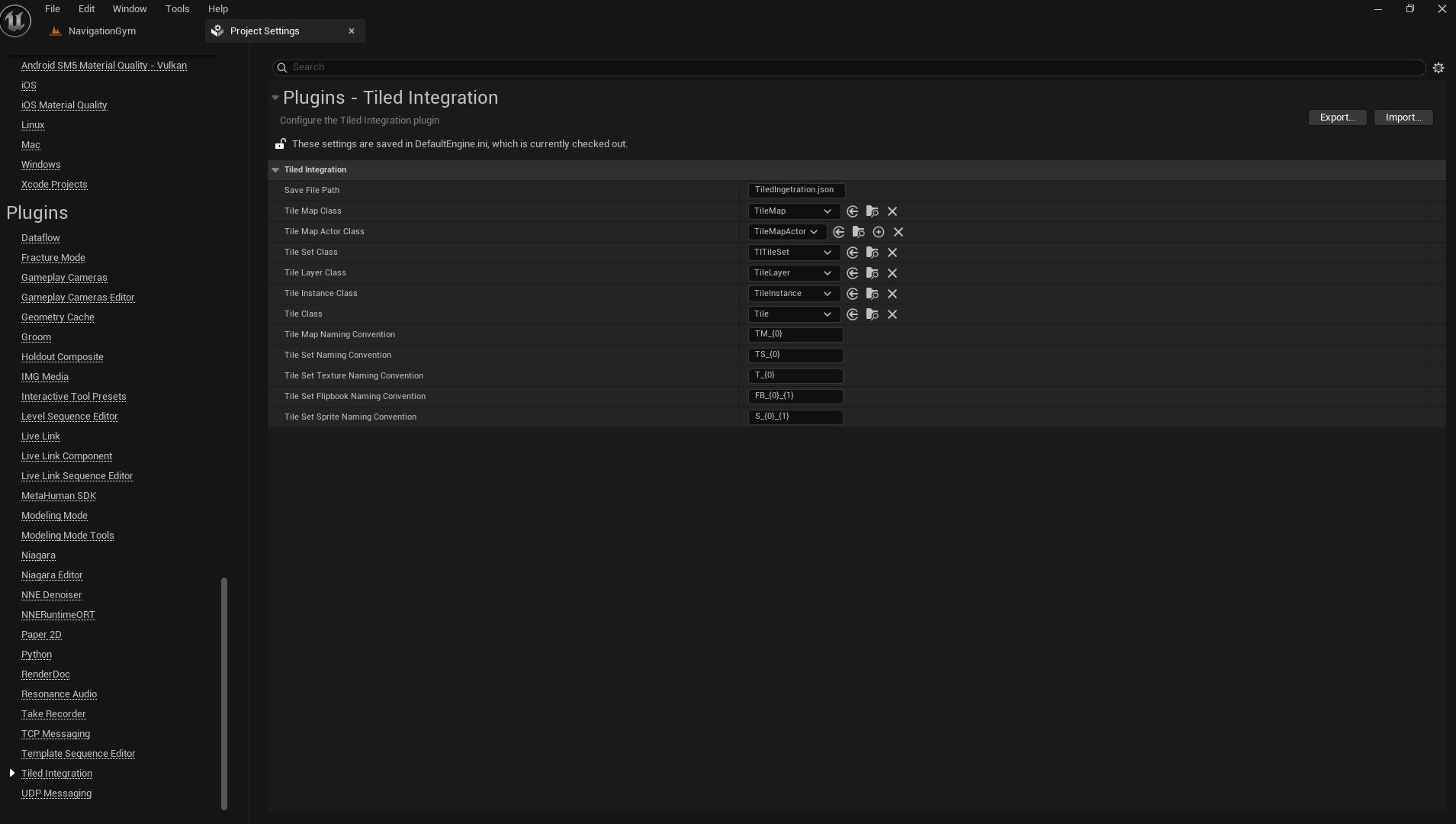Screen dimensions: 1456x824
Task: Open Xcode Projects settings
Action: 54,185
